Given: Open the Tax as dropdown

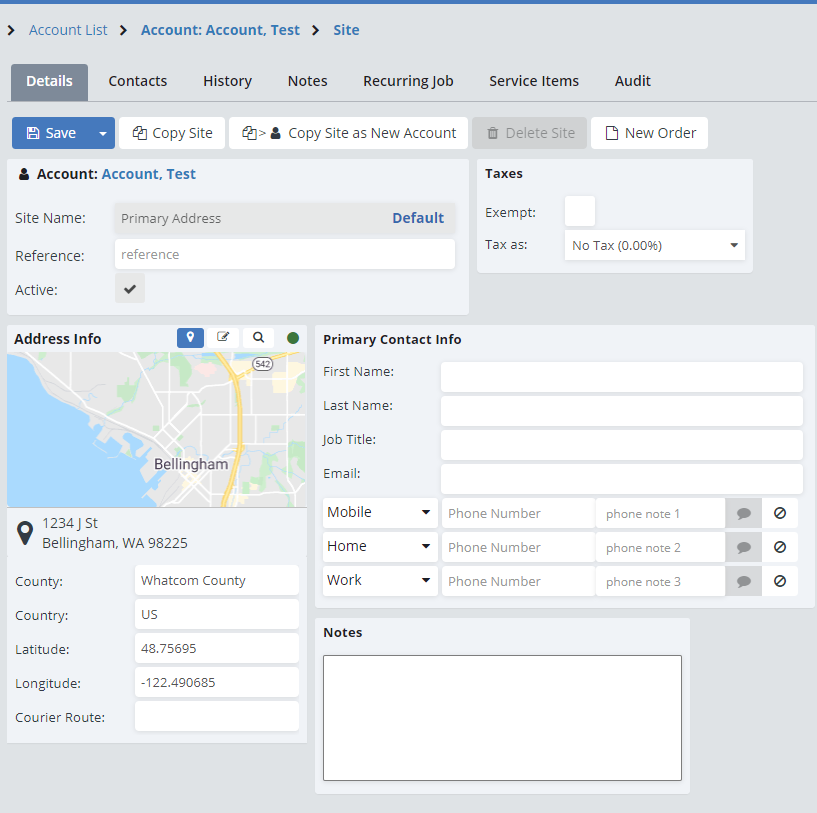Looking at the screenshot, I should click(654, 245).
